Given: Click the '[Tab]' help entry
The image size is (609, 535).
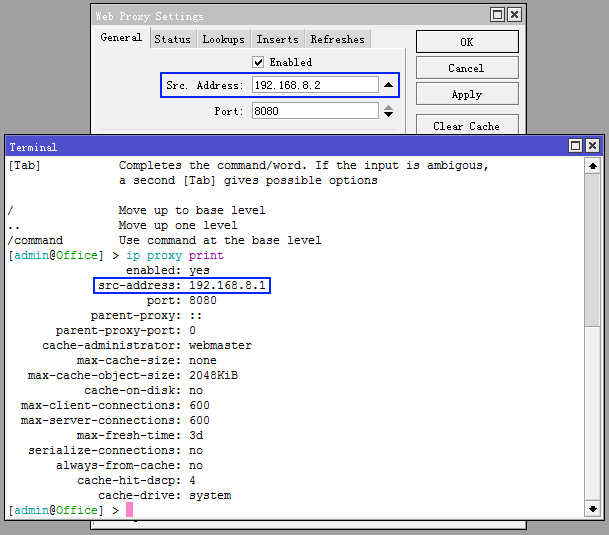Looking at the screenshot, I should click(24, 166).
